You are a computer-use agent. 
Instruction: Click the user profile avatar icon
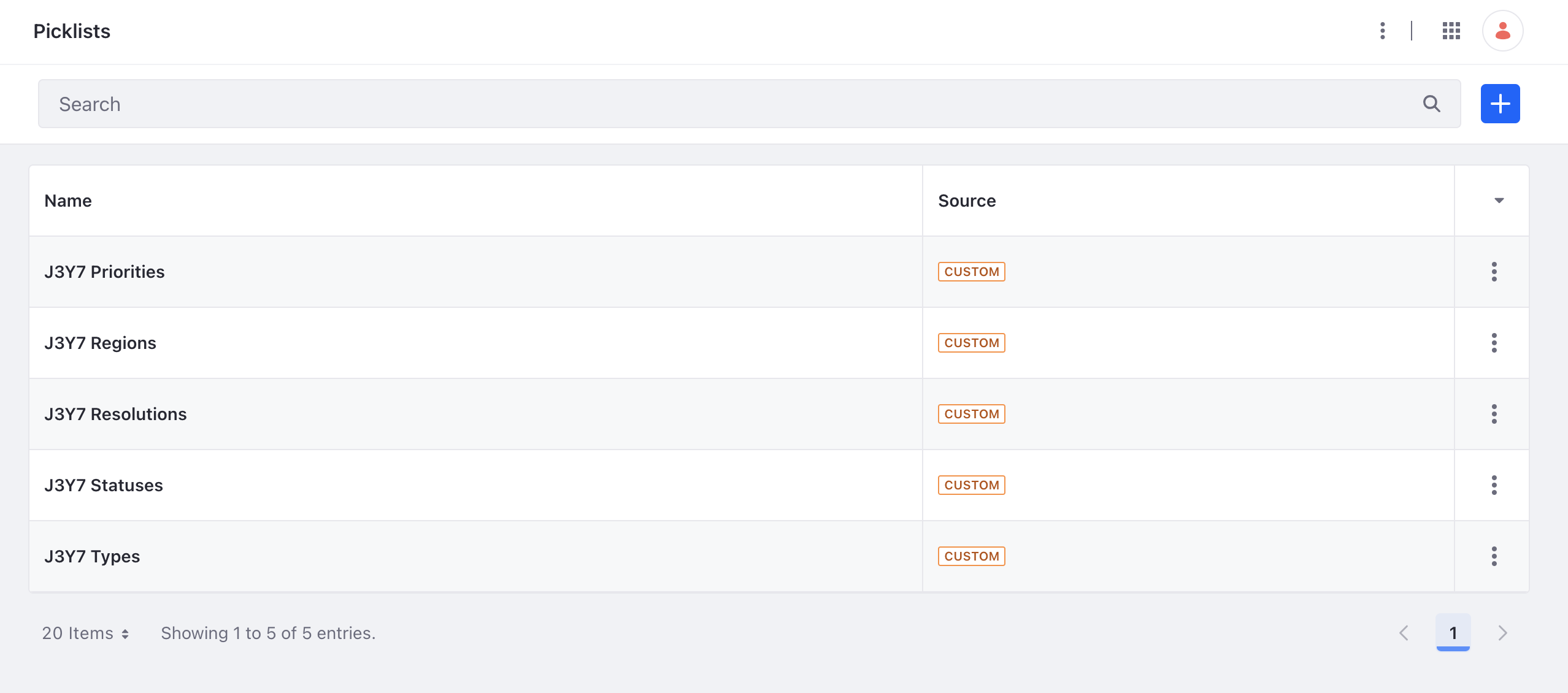(1504, 30)
